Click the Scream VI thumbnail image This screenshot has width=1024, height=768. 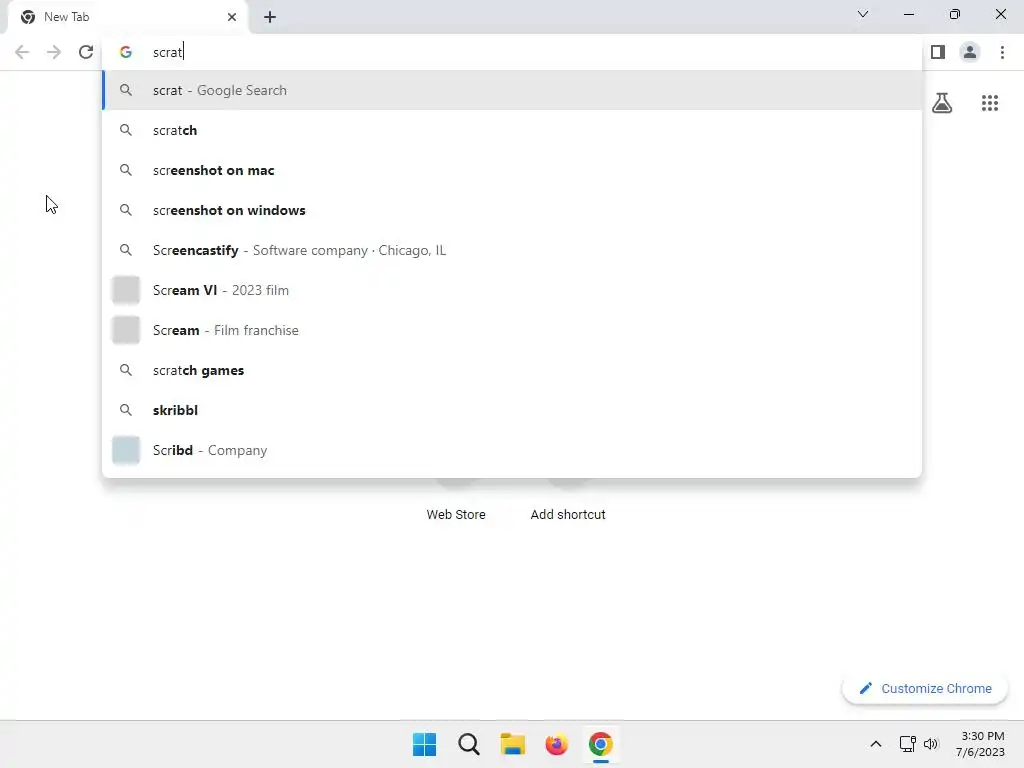click(x=126, y=290)
